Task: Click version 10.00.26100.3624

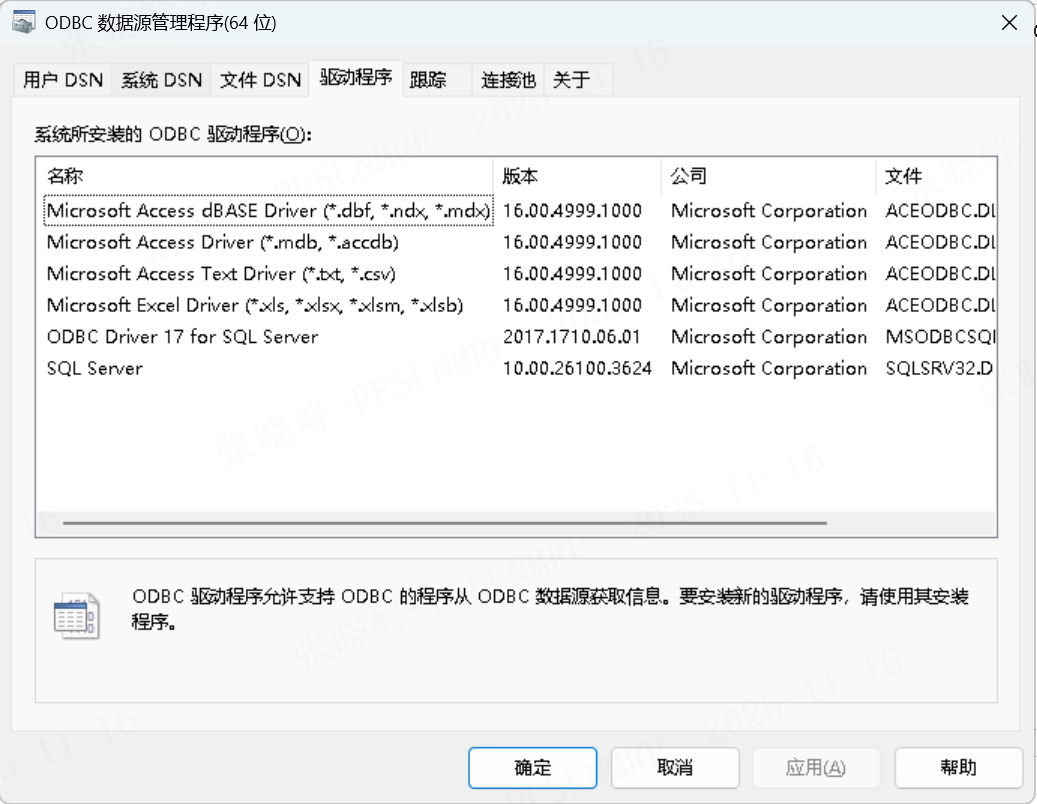Action: tap(577, 369)
